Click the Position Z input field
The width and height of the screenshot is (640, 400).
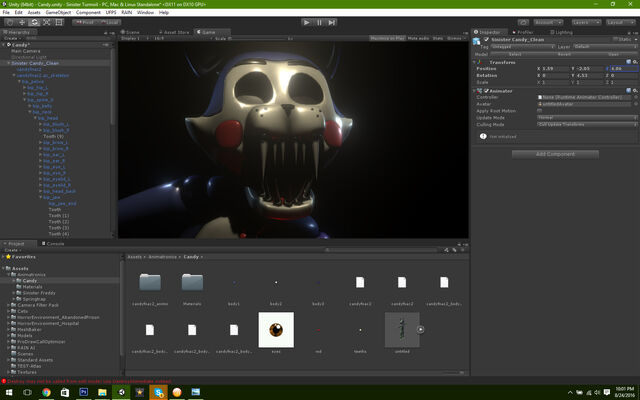(624, 69)
